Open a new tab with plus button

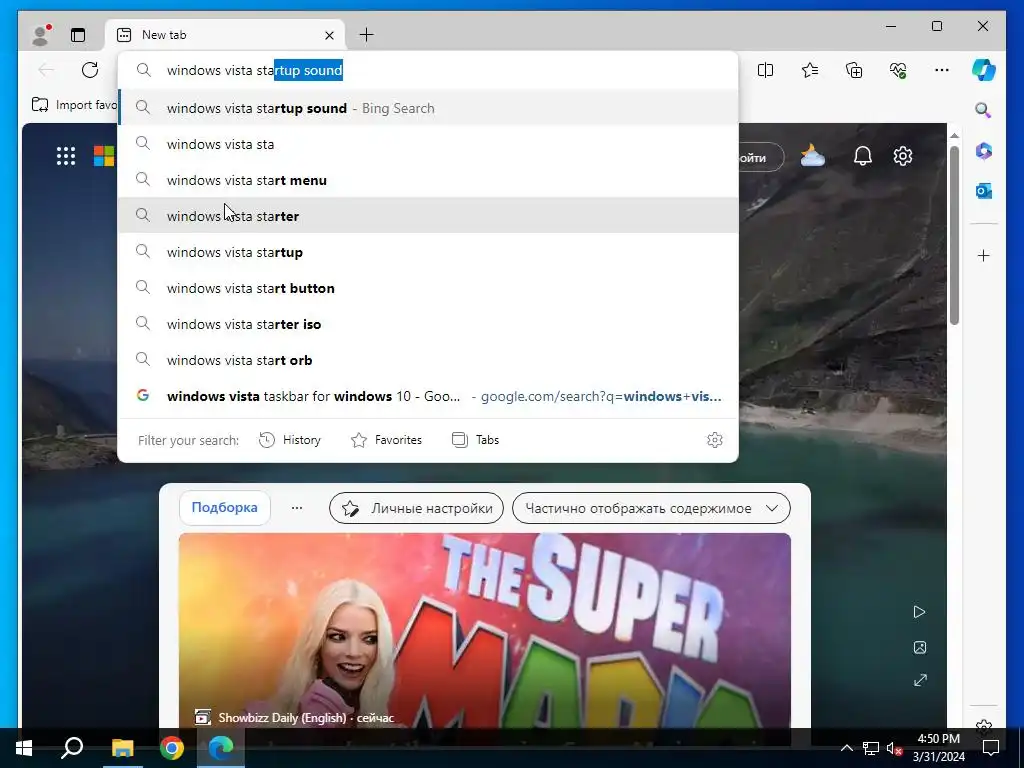click(x=366, y=35)
